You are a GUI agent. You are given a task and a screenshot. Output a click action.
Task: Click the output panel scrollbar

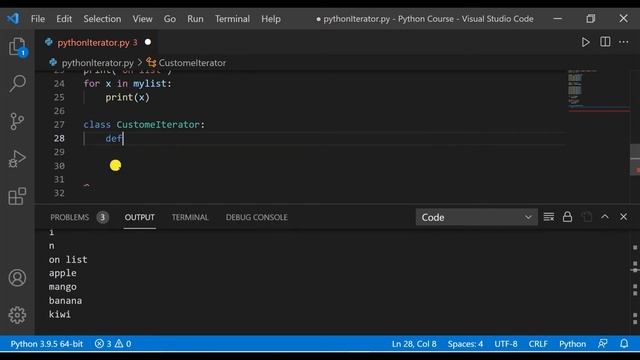click(635, 282)
